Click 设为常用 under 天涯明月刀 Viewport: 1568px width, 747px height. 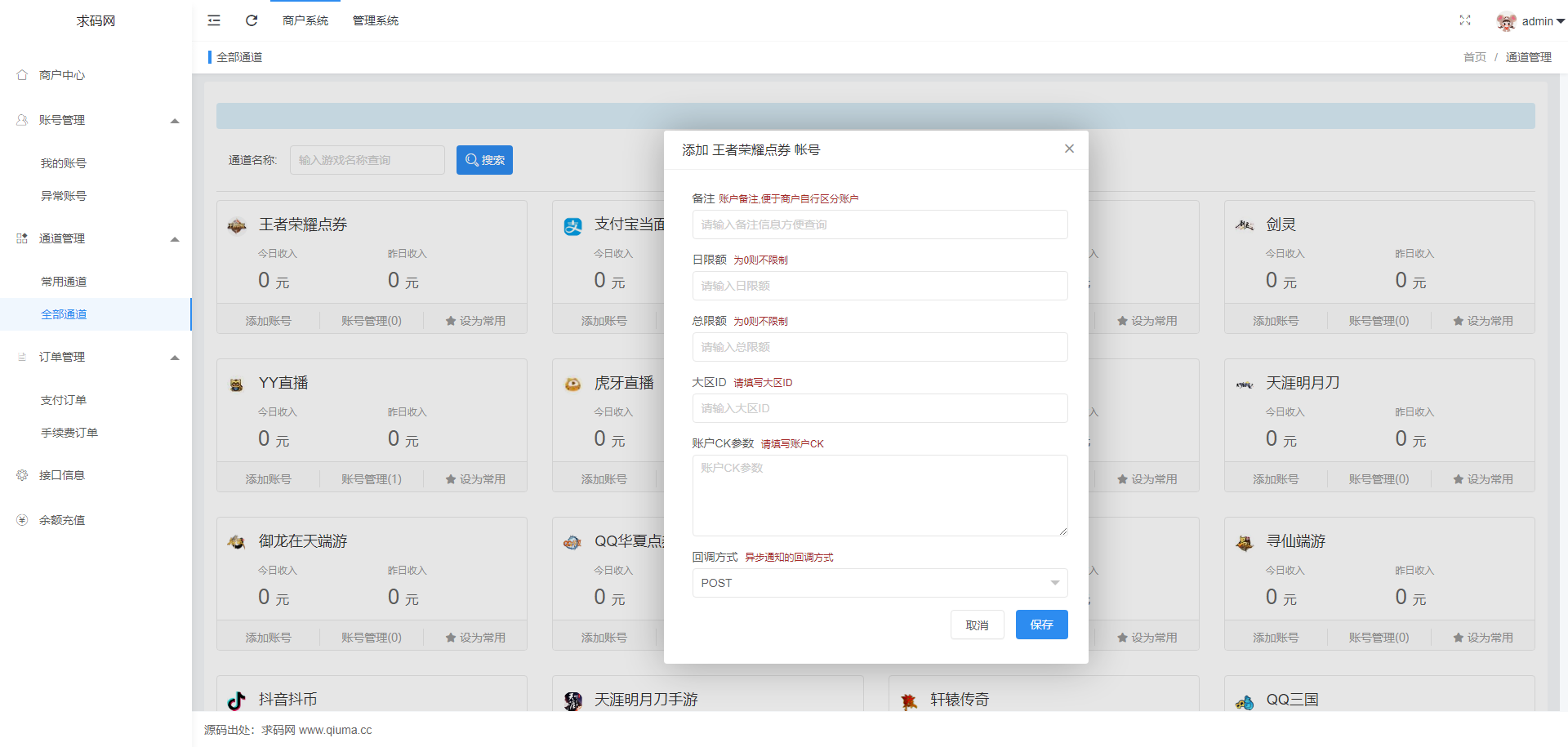coord(1483,479)
